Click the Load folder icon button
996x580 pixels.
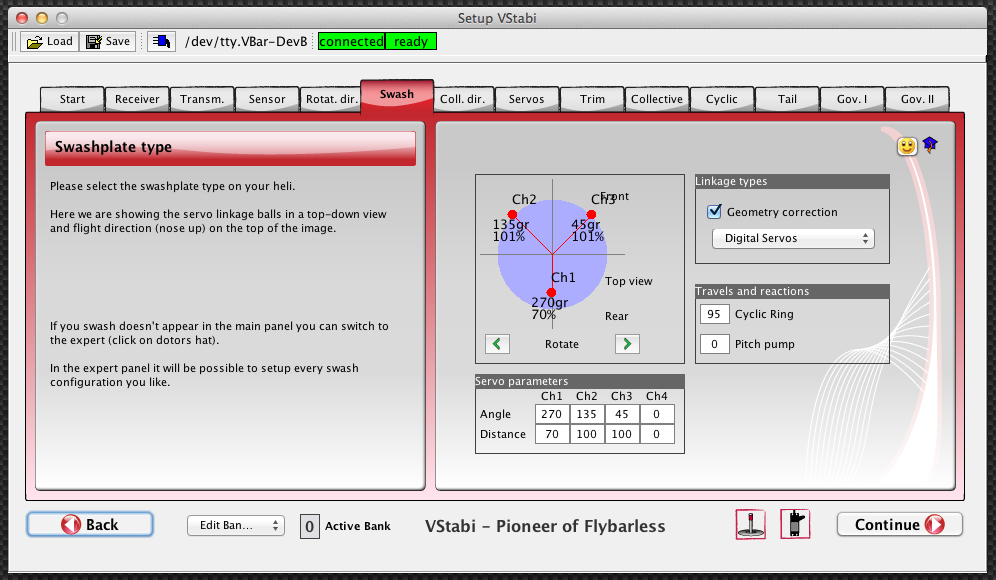pyautogui.click(x=49, y=41)
